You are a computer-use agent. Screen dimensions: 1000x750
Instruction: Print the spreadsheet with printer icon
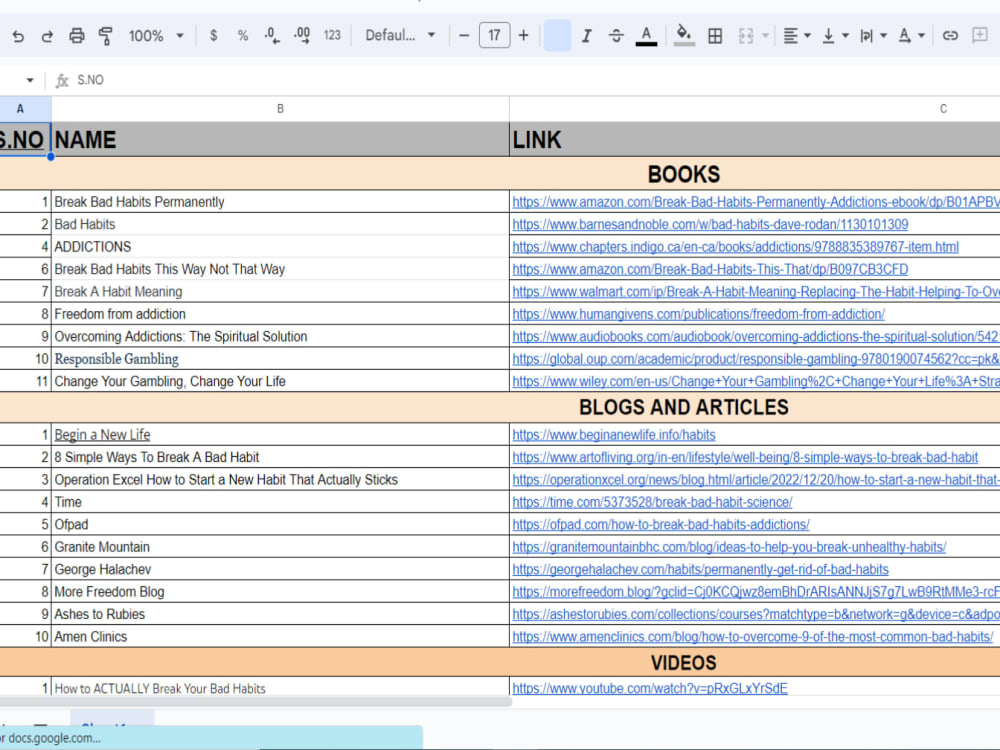tap(77, 36)
